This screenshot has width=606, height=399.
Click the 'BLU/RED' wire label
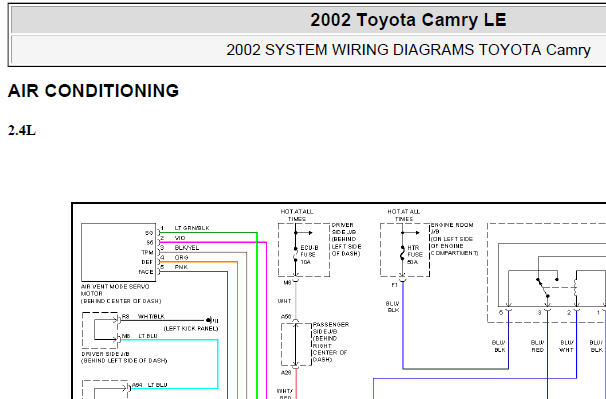pyautogui.click(x=538, y=346)
